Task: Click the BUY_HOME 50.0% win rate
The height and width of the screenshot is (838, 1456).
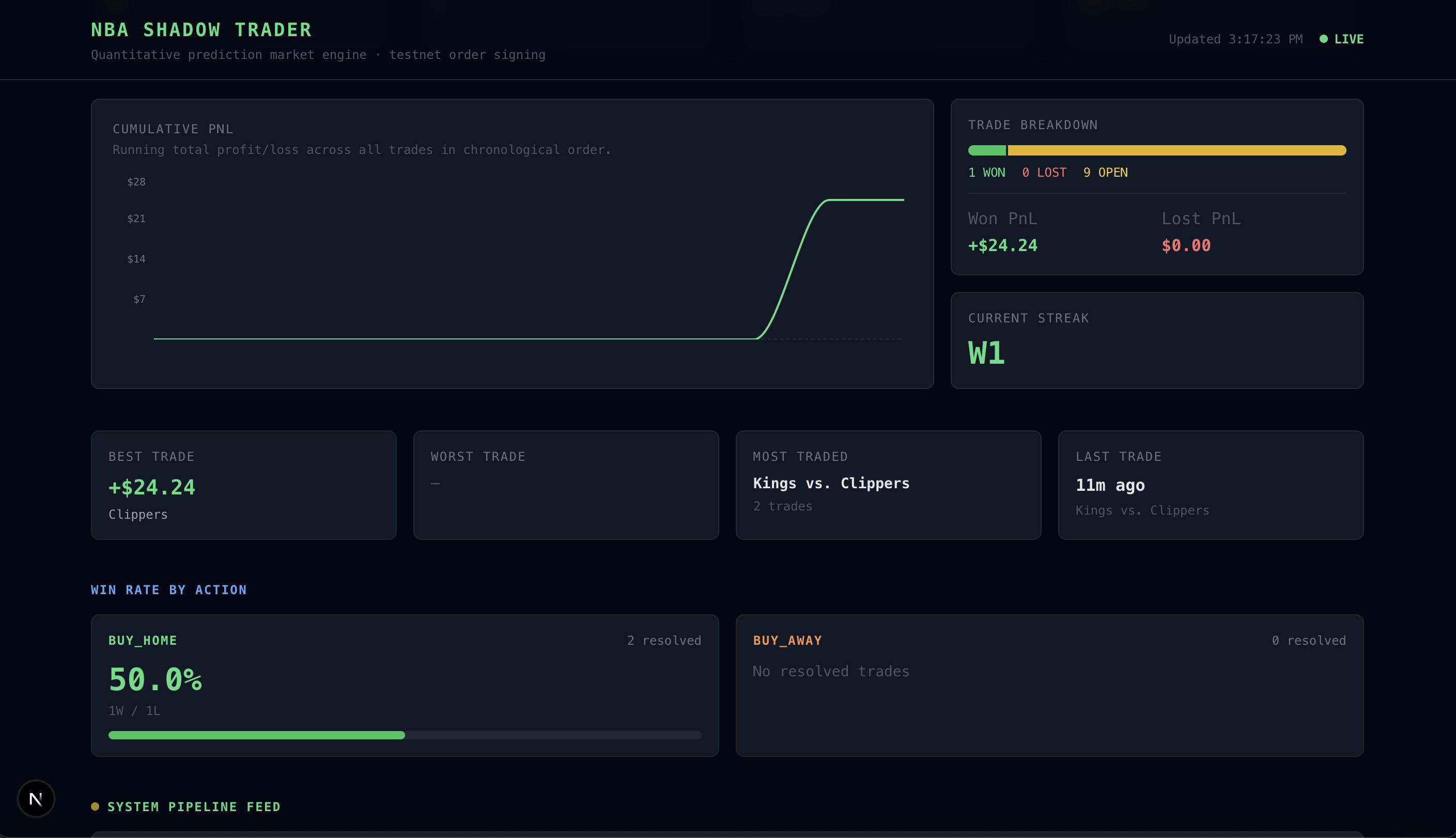Action: (x=156, y=679)
